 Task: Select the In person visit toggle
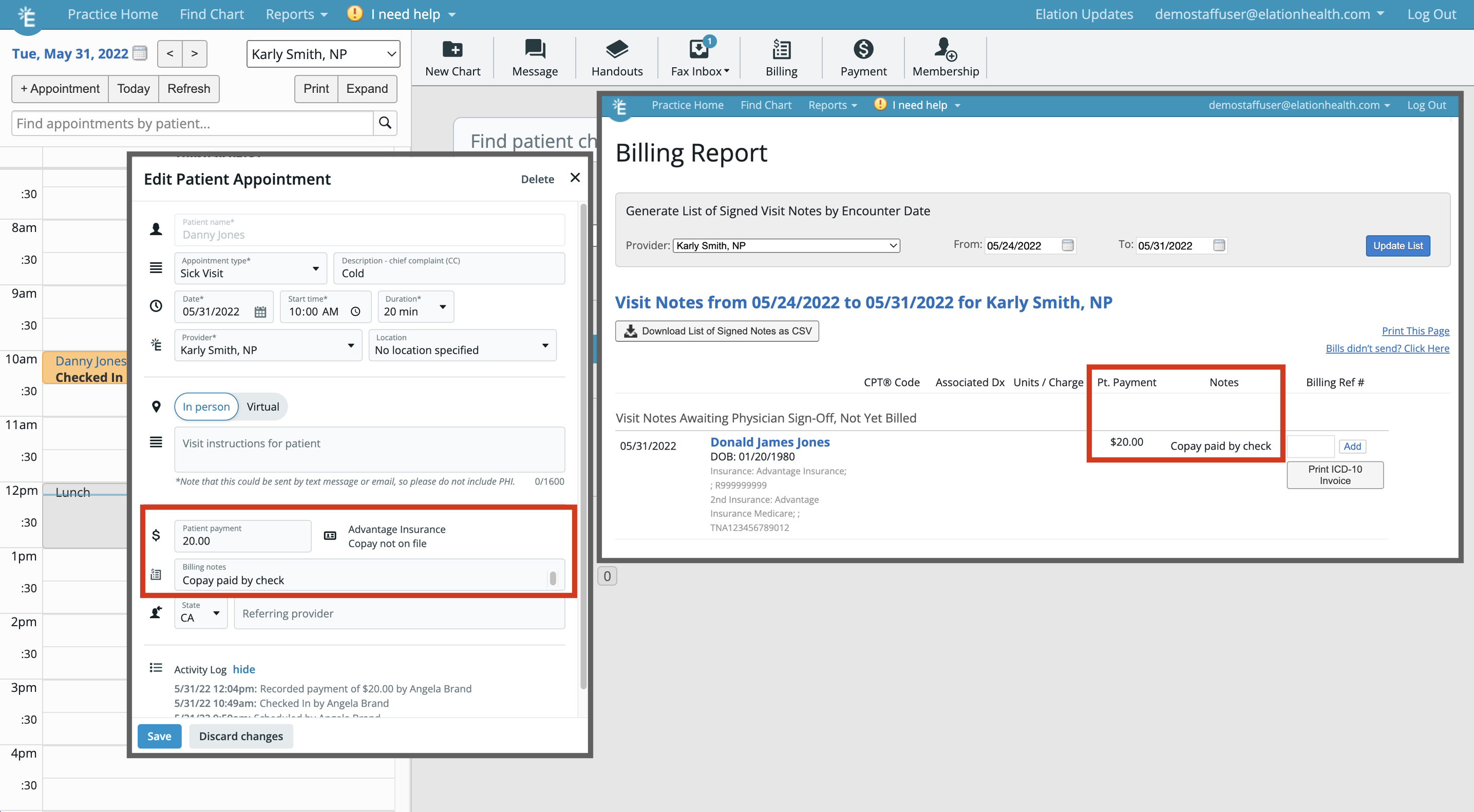206,407
